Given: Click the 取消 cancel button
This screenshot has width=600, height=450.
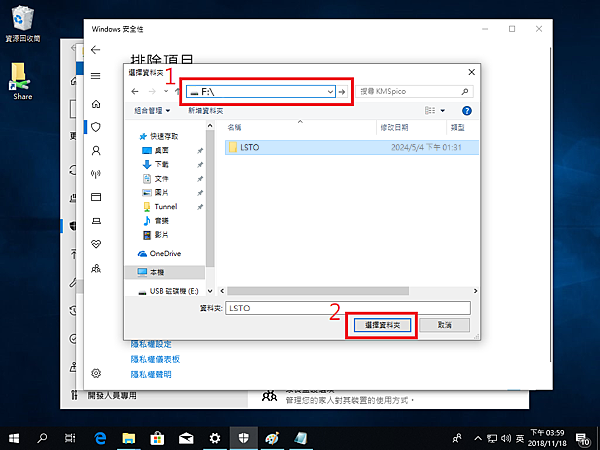Looking at the screenshot, I should click(x=444, y=326).
